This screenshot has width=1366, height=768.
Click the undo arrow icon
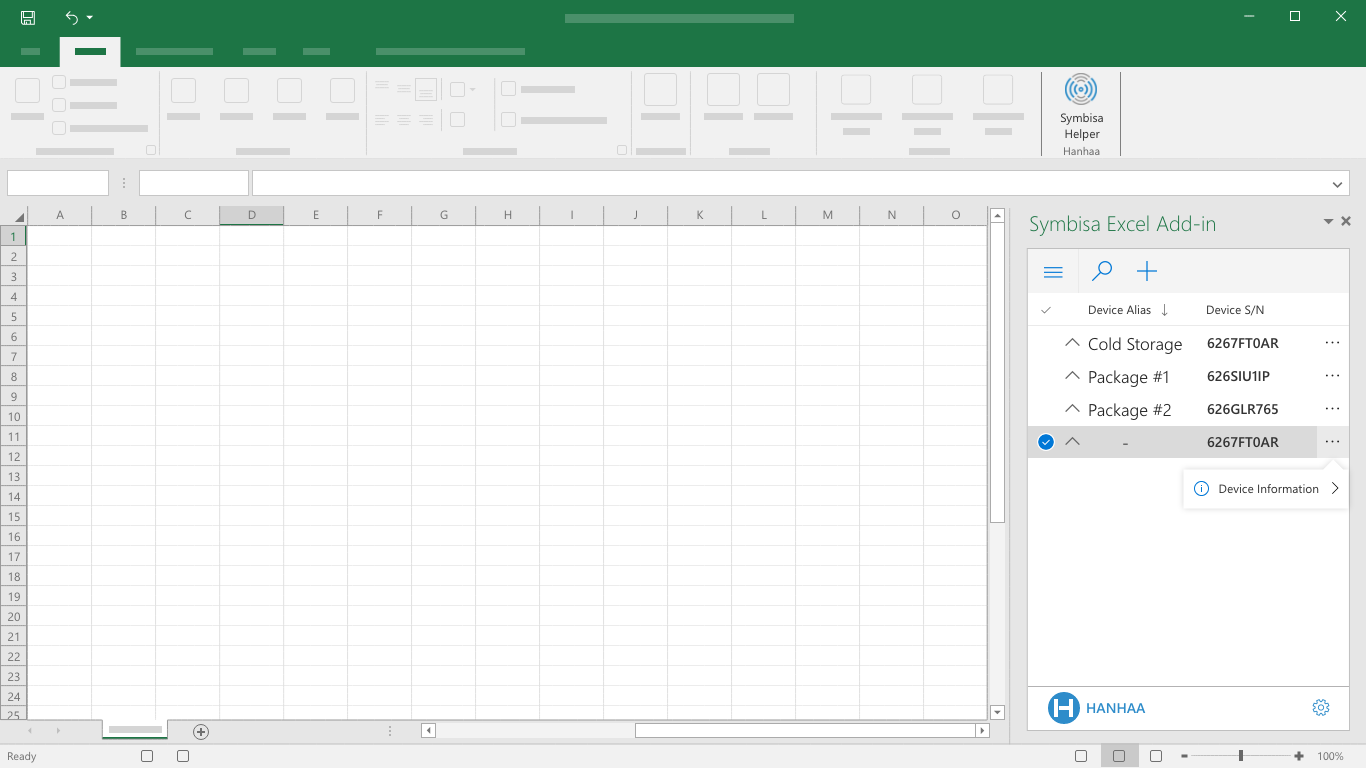(x=72, y=17)
